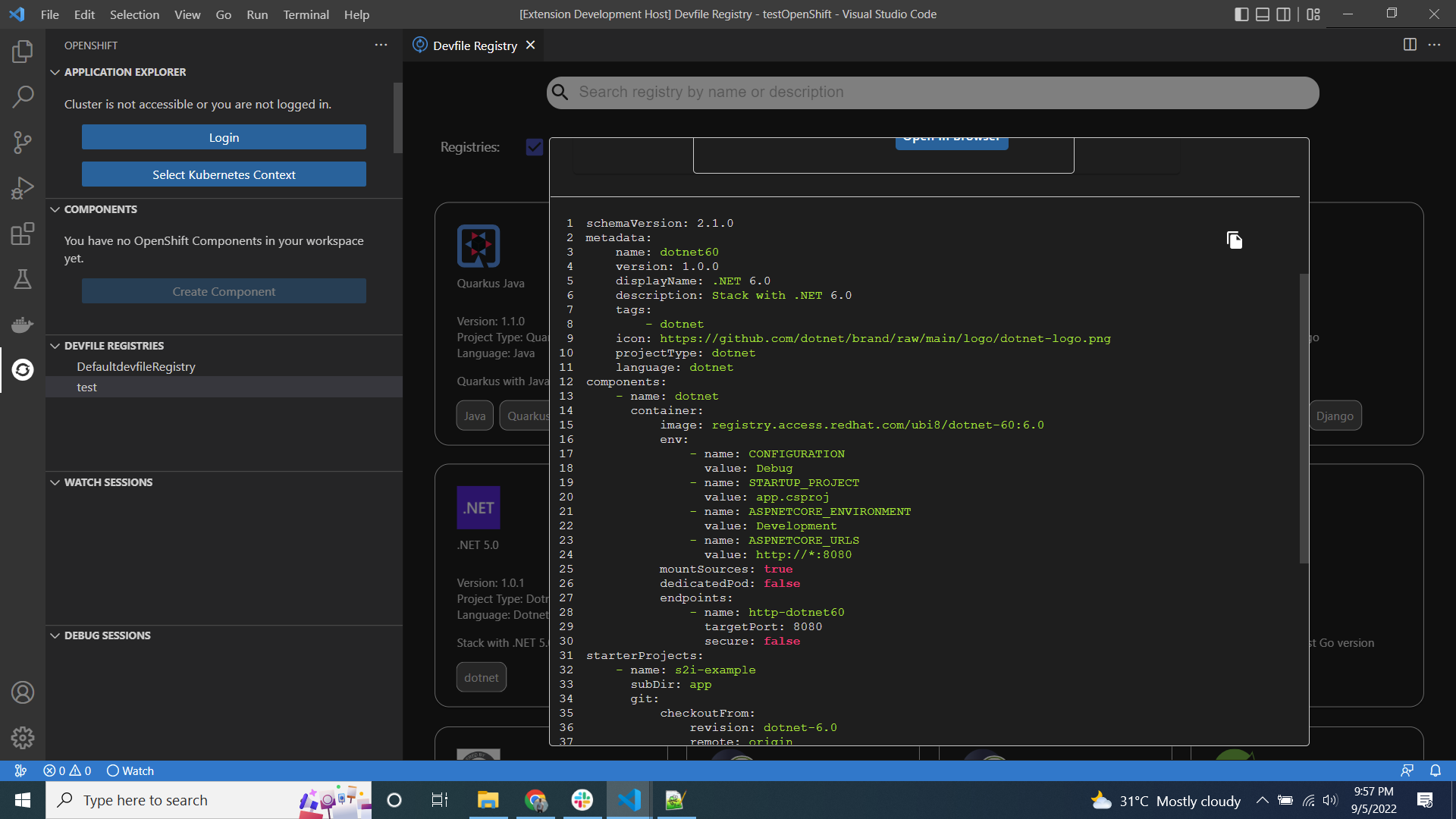
Task: Open the Manage settings gear icon
Action: click(23, 737)
